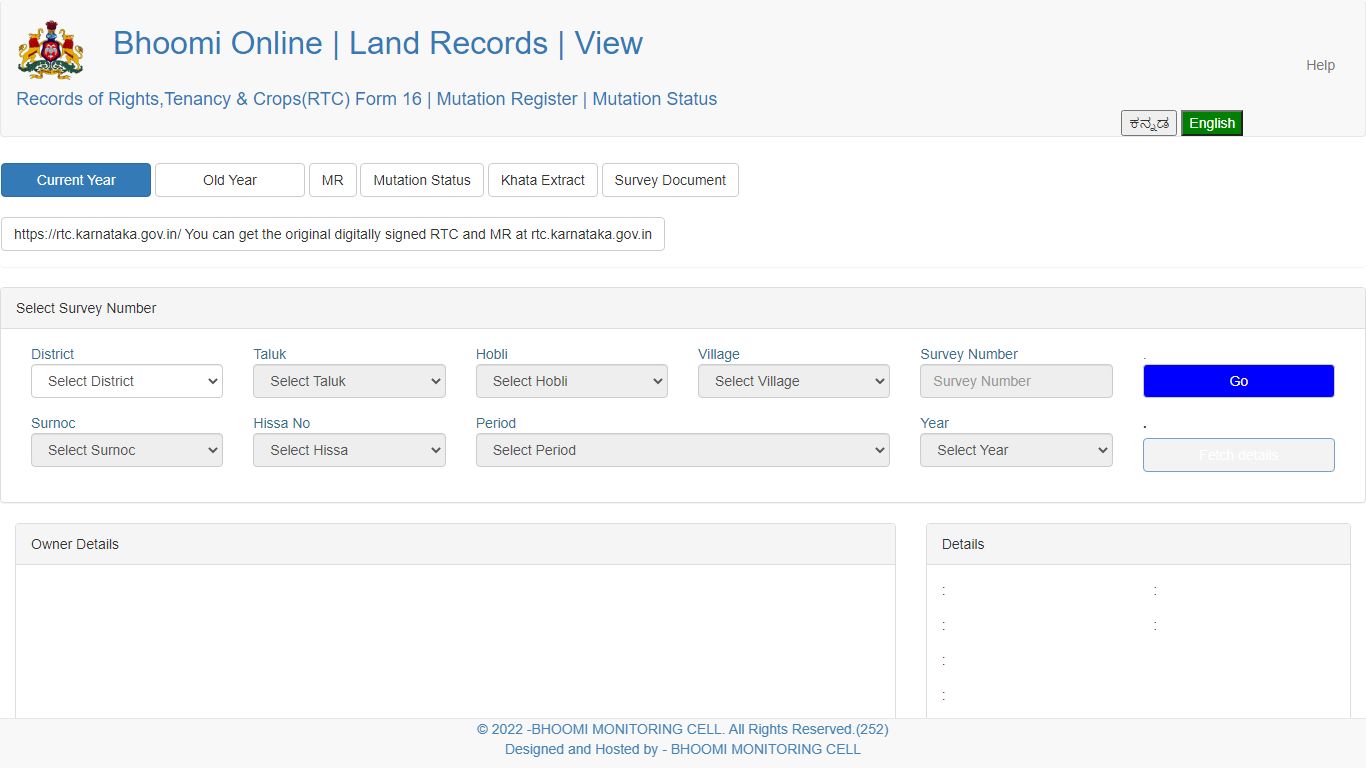Click the Taluk field label
Viewport: 1366px width, 768px height.
270,354
